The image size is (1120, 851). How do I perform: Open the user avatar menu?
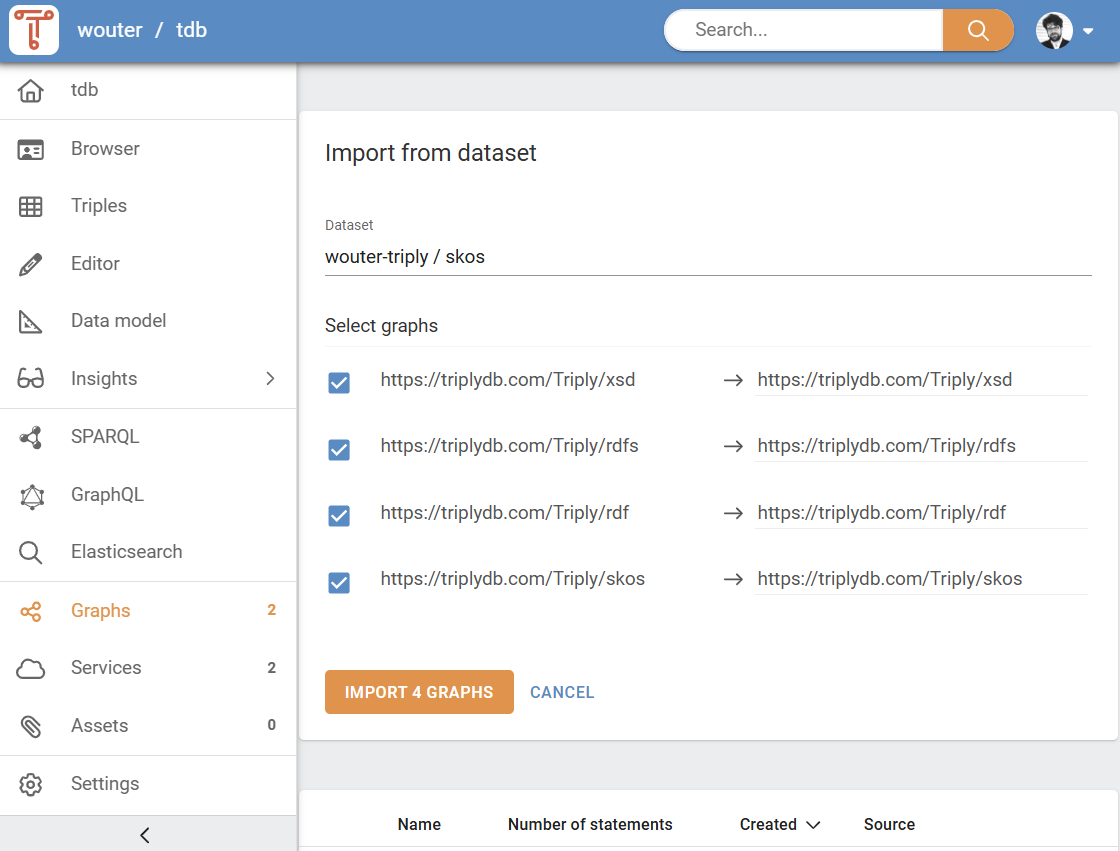point(1054,31)
